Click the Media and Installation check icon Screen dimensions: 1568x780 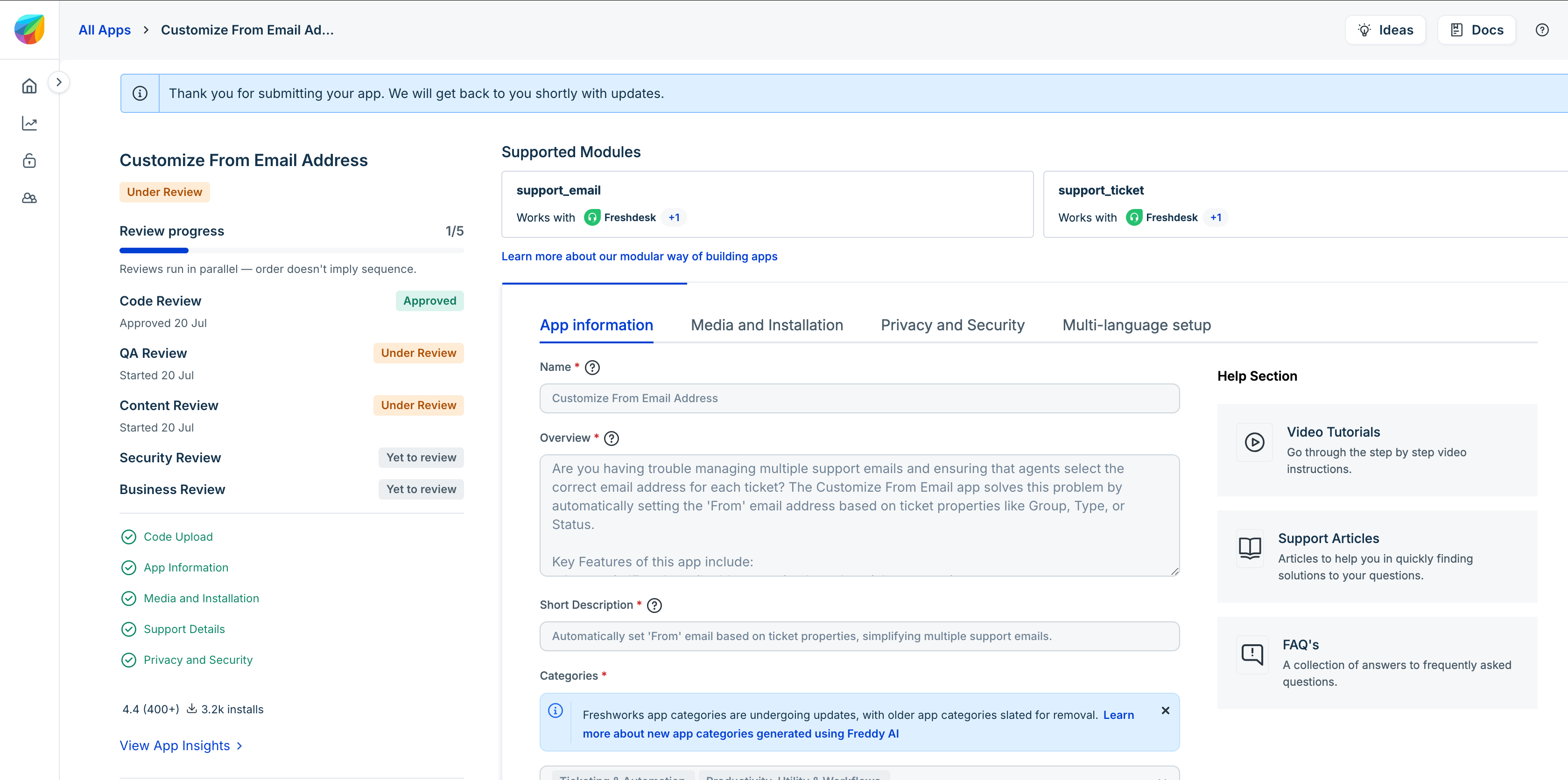[128, 599]
